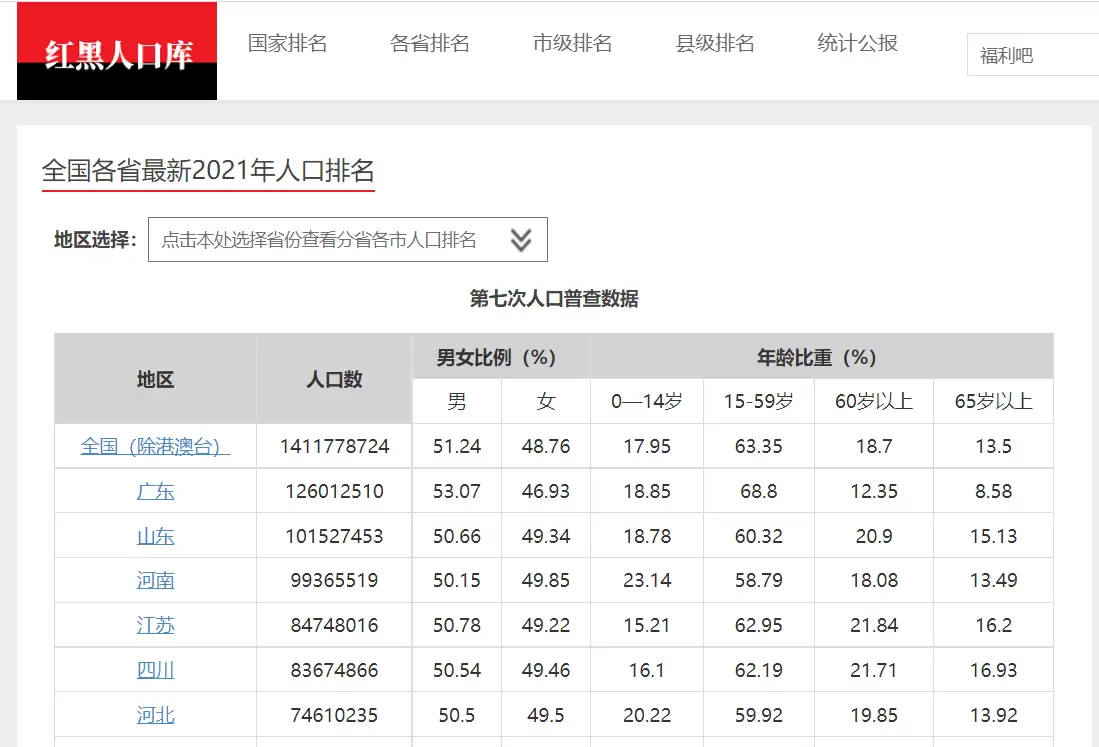Focus the 福利吧 search field
The width and height of the screenshot is (1099, 747).
(x=1033, y=55)
